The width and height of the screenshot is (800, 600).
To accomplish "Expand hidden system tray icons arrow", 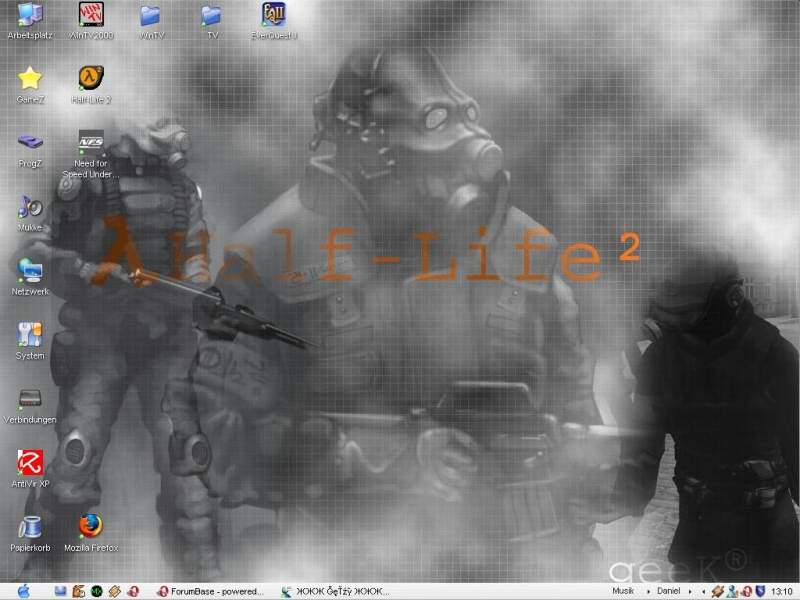I will [x=704, y=591].
